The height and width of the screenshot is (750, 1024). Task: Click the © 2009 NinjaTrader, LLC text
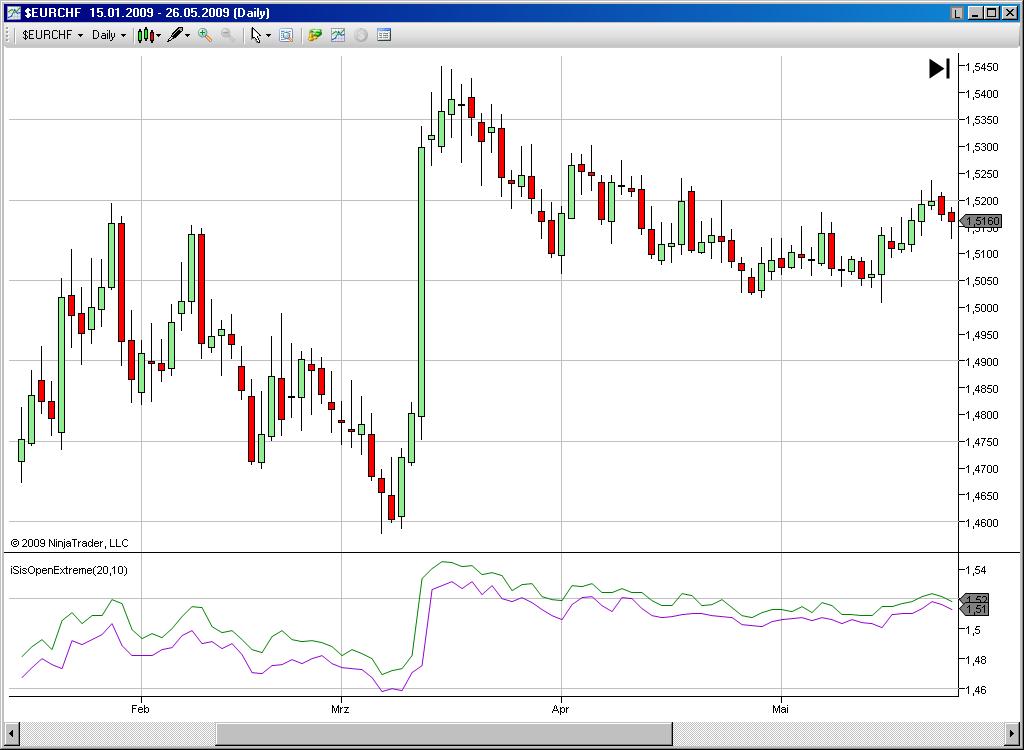coord(69,543)
